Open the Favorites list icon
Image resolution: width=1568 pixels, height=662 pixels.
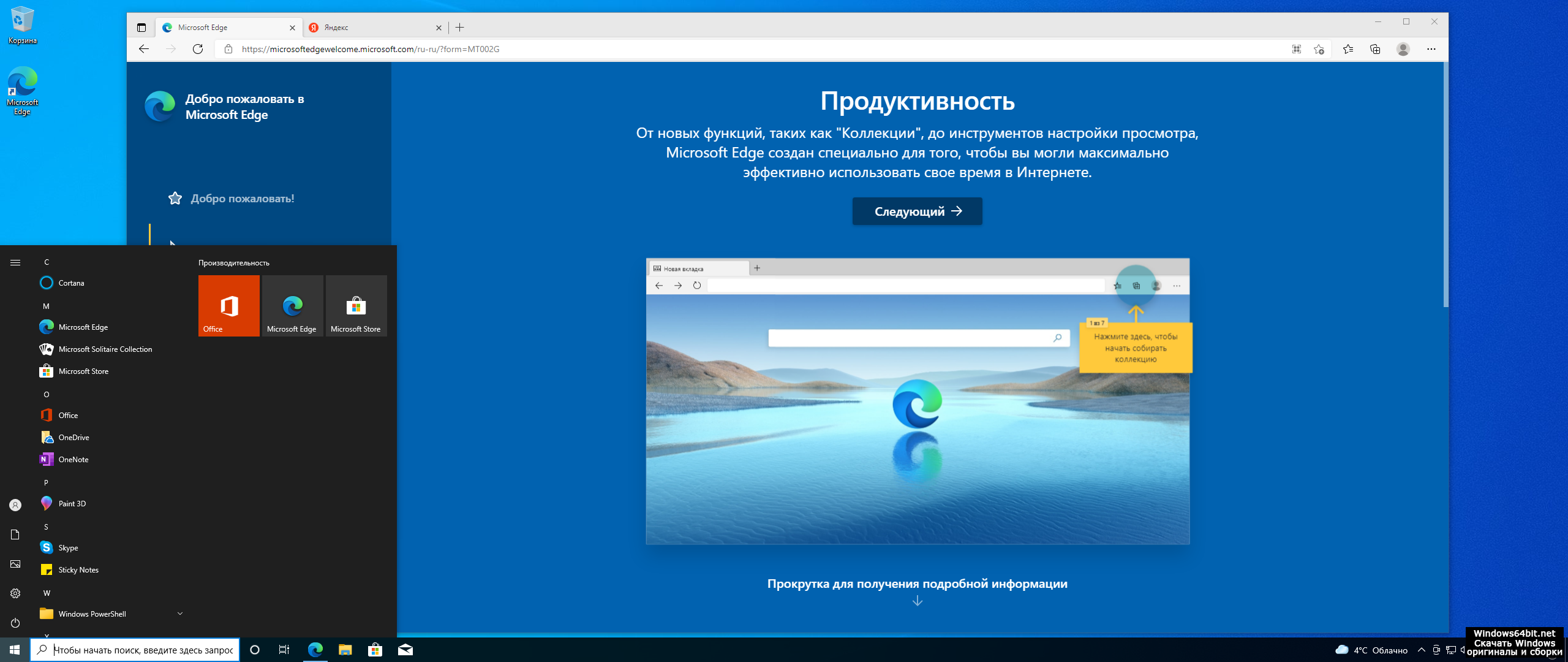pos(1347,49)
